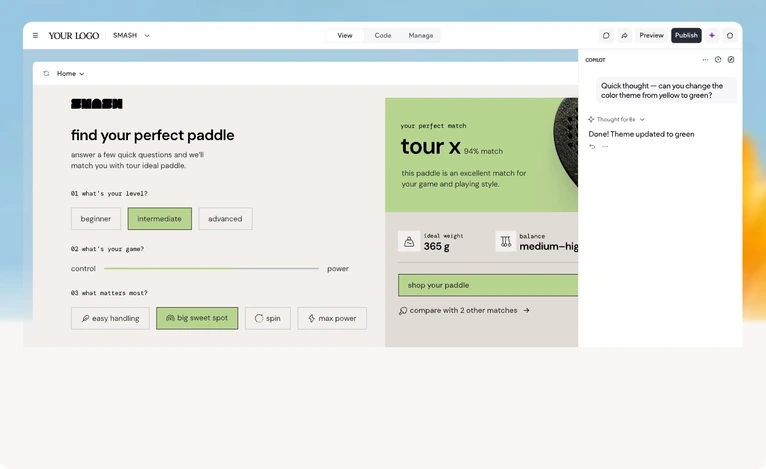Open more options under the Copilot reply
The image size is (766, 469).
coord(605,147)
